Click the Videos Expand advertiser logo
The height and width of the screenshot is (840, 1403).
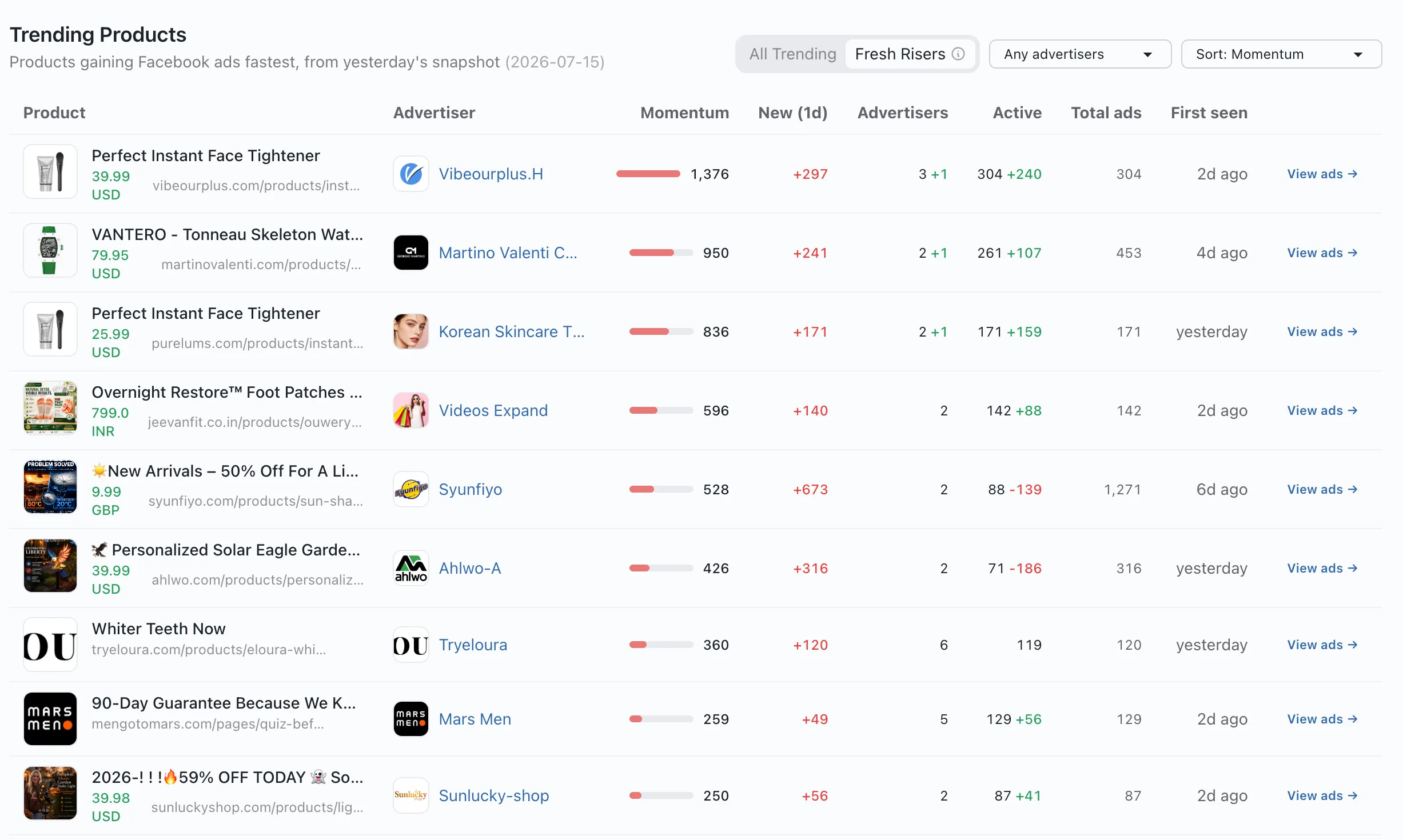click(411, 410)
